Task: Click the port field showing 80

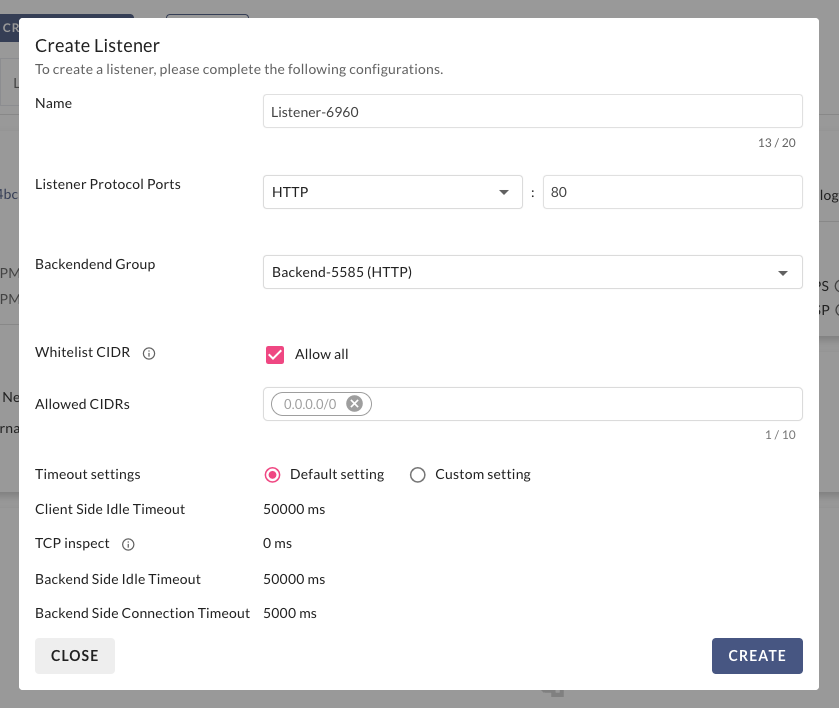Action: click(x=672, y=192)
